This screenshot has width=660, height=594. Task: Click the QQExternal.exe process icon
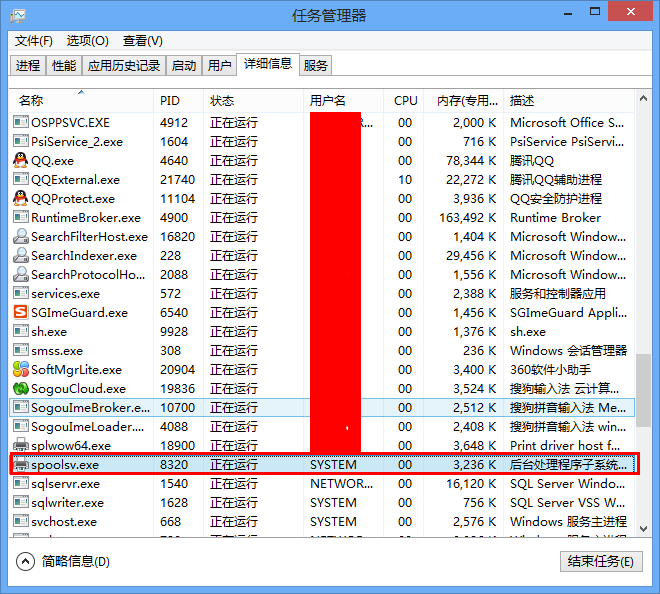pos(20,179)
